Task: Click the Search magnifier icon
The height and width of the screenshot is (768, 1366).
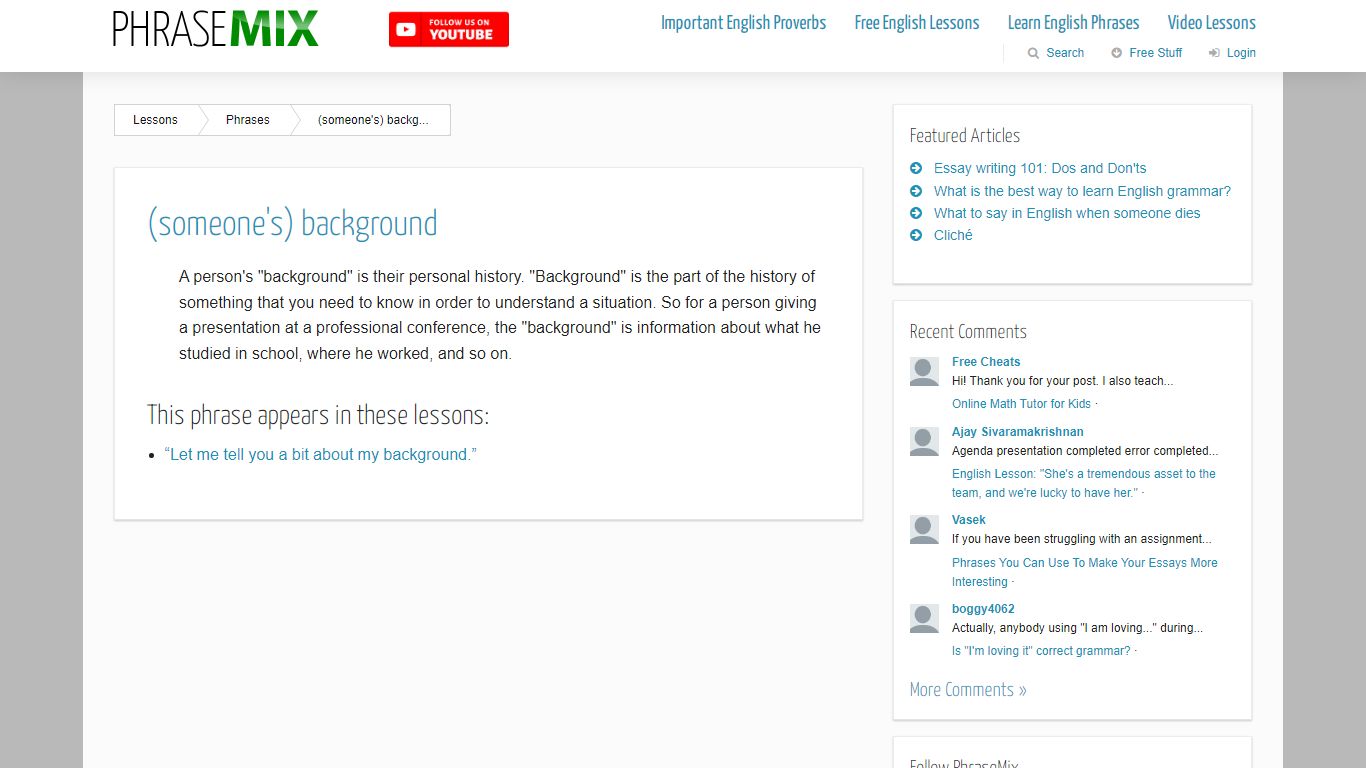Action: click(1033, 53)
